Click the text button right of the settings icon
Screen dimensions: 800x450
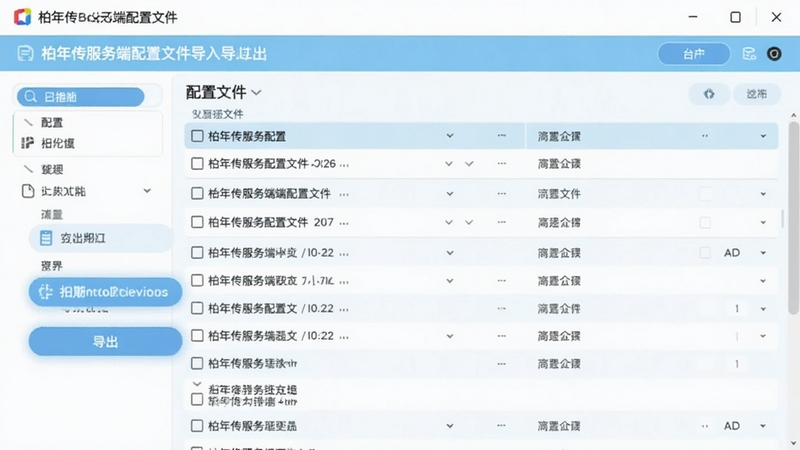(757, 94)
